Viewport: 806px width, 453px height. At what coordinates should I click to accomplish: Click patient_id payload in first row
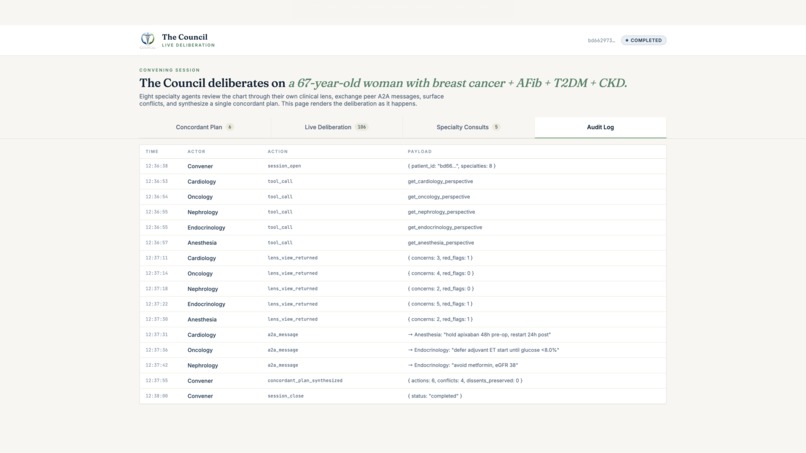coord(451,166)
